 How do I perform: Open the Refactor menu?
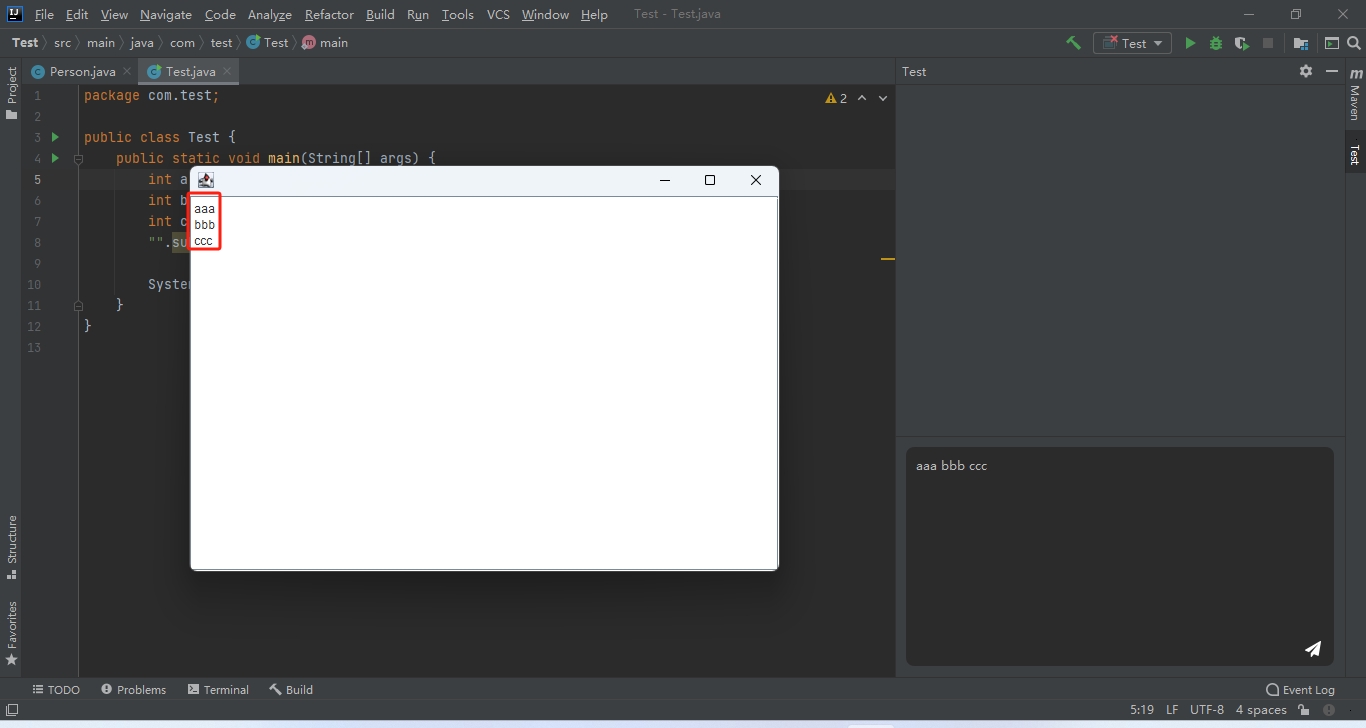pos(329,14)
